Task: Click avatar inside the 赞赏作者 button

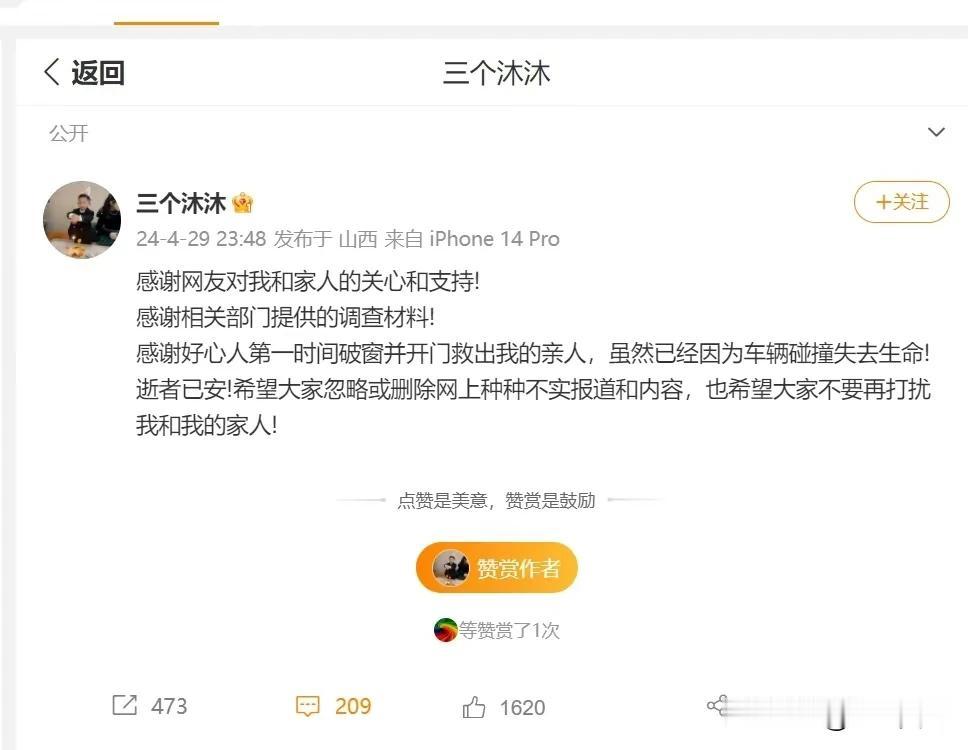Action: pyautogui.click(x=451, y=568)
